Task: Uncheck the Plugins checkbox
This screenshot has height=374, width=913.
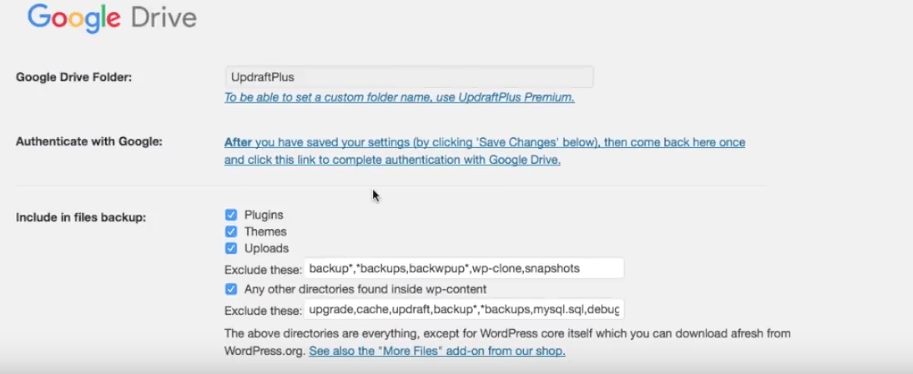Action: click(231, 215)
